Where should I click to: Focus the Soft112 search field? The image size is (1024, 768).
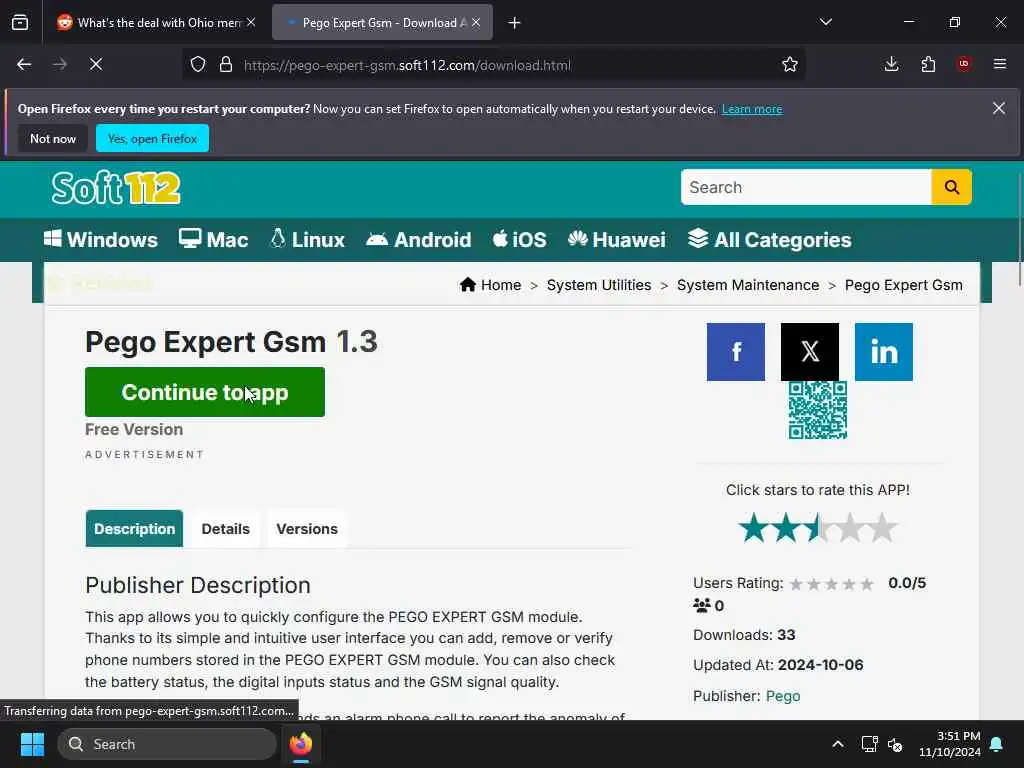pos(806,187)
